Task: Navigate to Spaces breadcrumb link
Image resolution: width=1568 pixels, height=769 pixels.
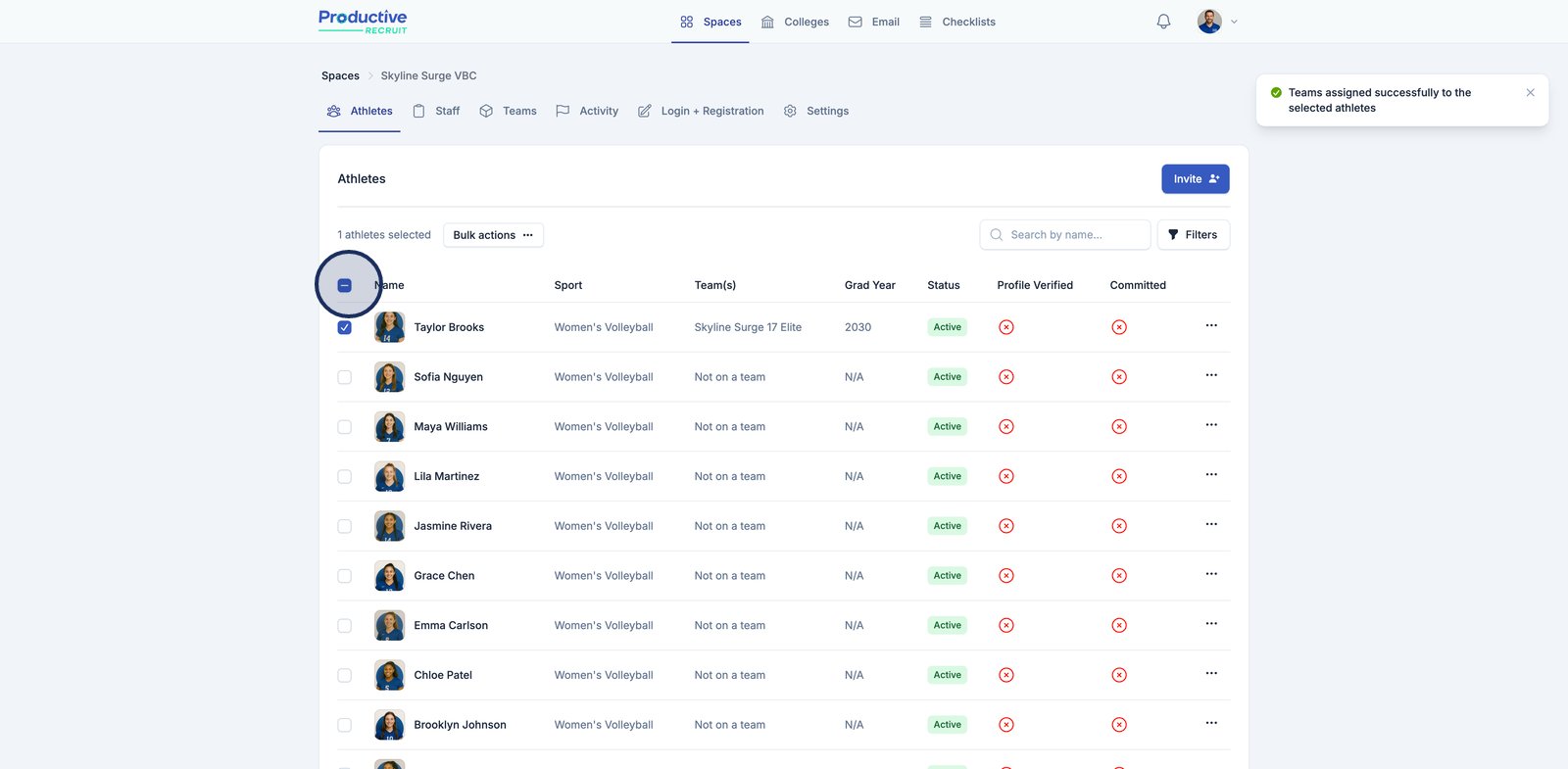Action: [340, 75]
